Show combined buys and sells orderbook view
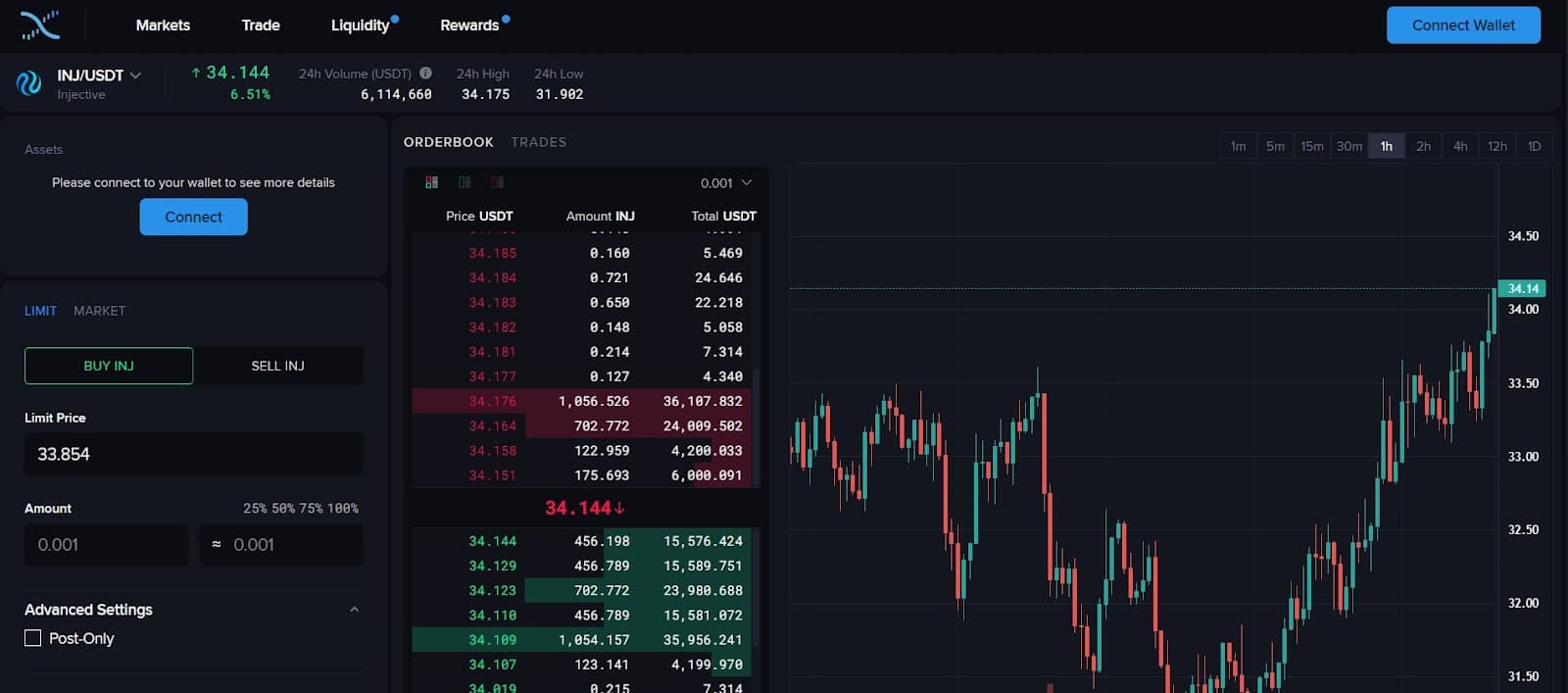This screenshot has height=693, width=1568. pos(431,182)
